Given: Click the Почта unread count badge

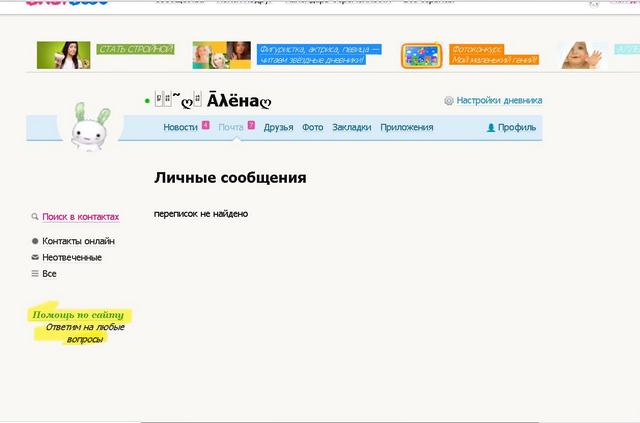Looking at the screenshot, I should click(x=251, y=125).
